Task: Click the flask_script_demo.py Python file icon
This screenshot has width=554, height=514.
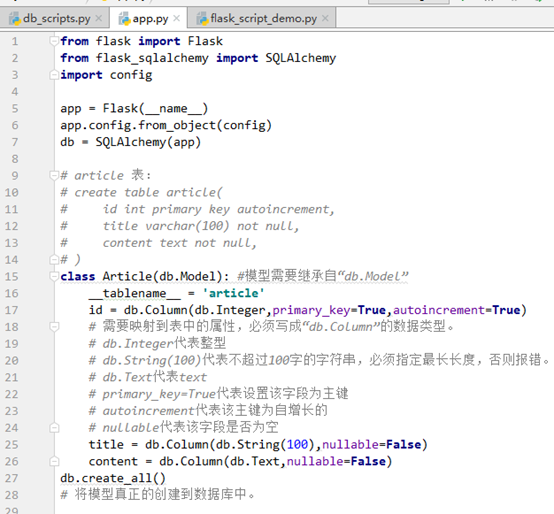Action: pos(202,18)
